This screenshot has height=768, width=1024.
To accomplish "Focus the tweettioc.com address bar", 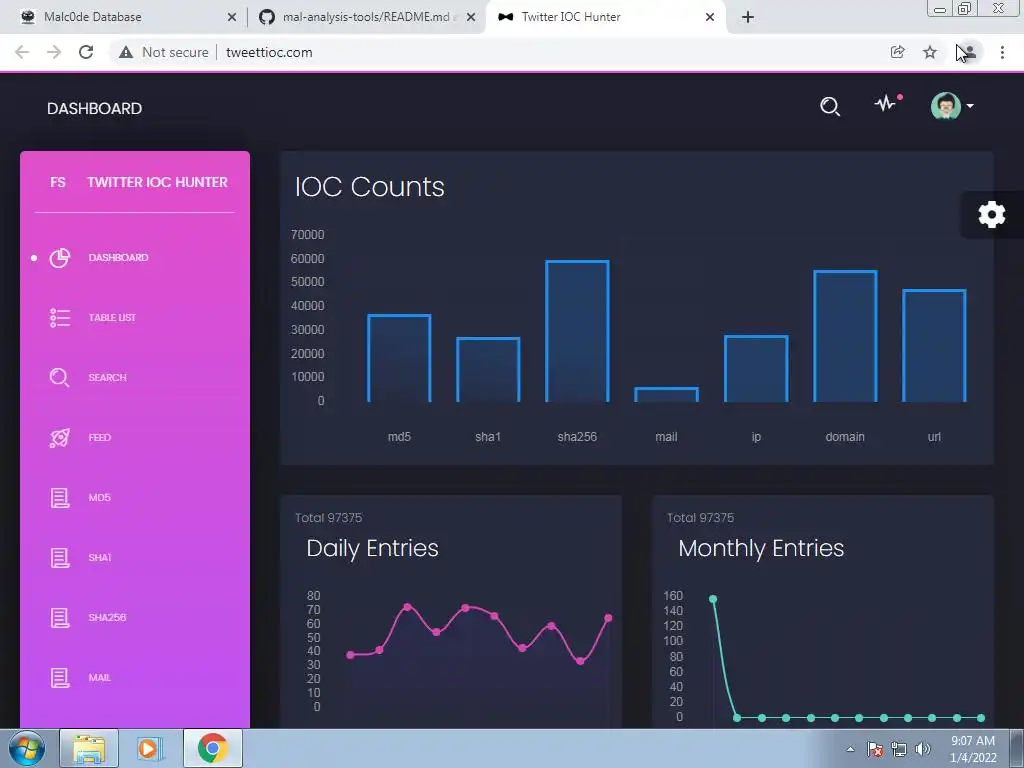I will click(x=269, y=52).
